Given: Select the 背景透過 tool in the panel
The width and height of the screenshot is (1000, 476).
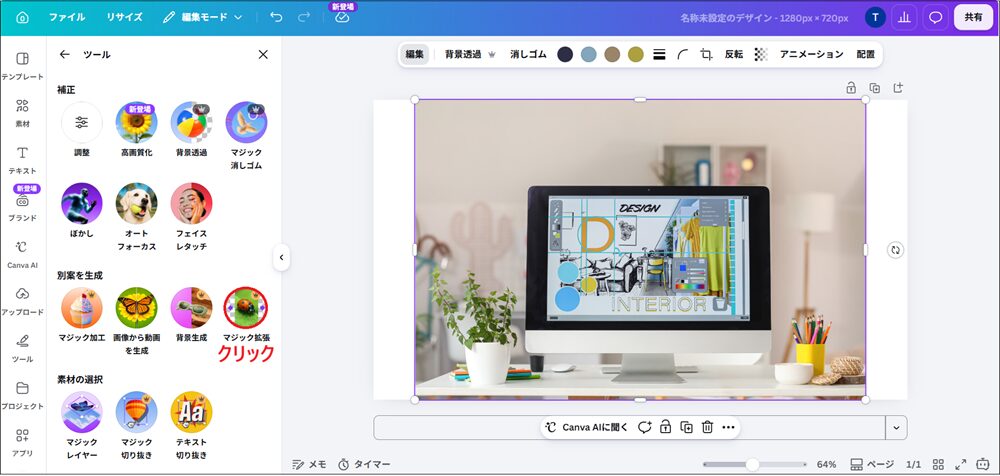Looking at the screenshot, I should [191, 123].
